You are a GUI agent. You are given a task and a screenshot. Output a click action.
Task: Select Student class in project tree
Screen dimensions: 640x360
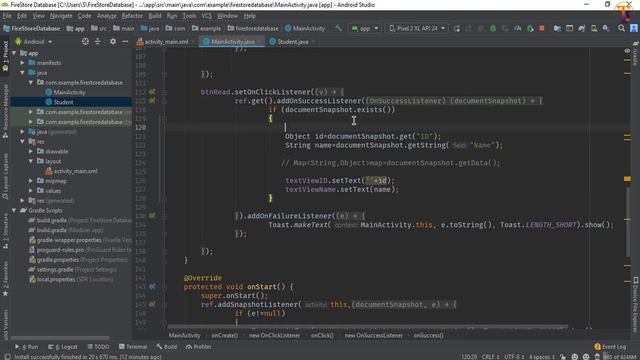pyautogui.click(x=63, y=102)
